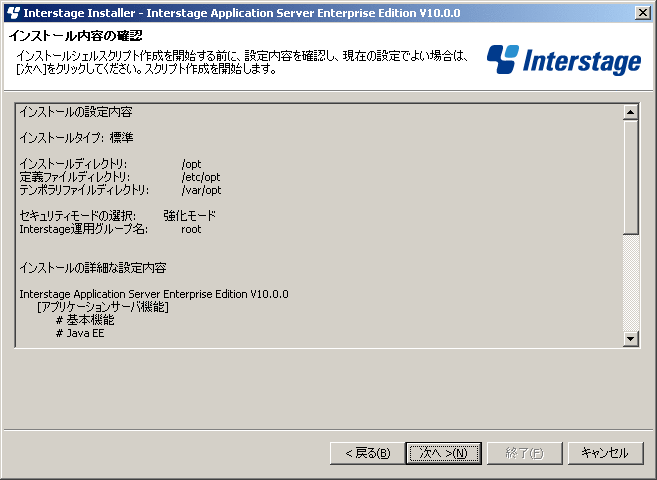Click the セキュリティモードの選択: label
The height and width of the screenshot is (480, 657).
78,216
